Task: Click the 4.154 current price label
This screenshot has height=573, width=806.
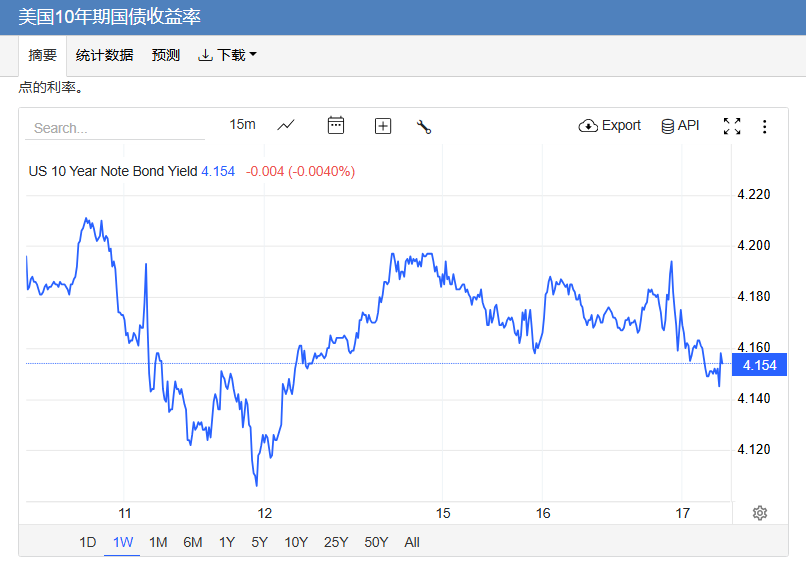Action: [759, 365]
